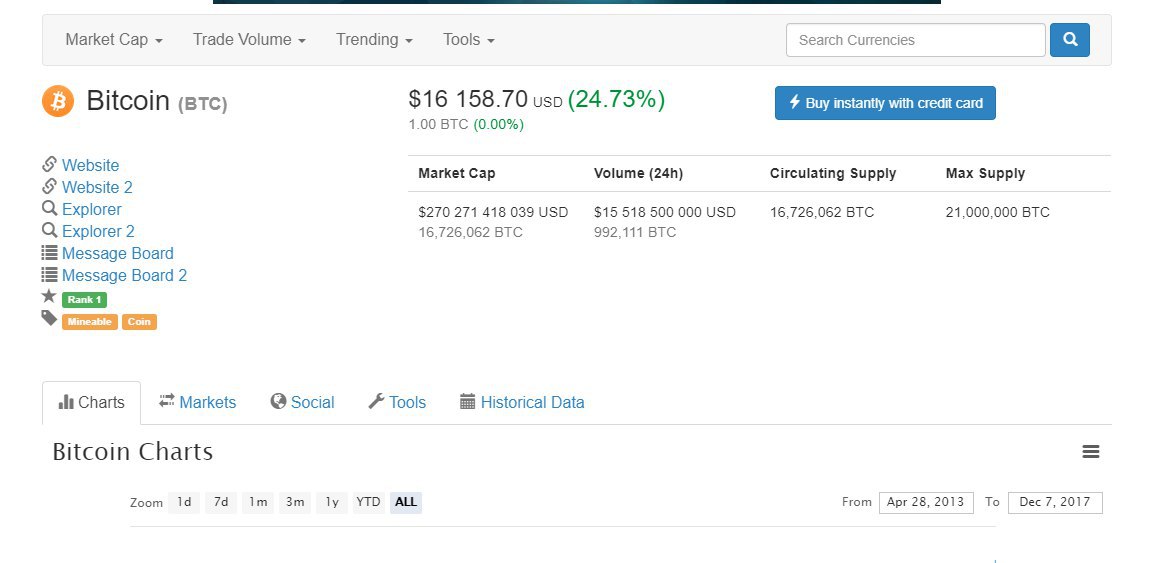Open the Website 2 link
Image resolution: width=1155 pixels, height=563 pixels.
pos(97,187)
